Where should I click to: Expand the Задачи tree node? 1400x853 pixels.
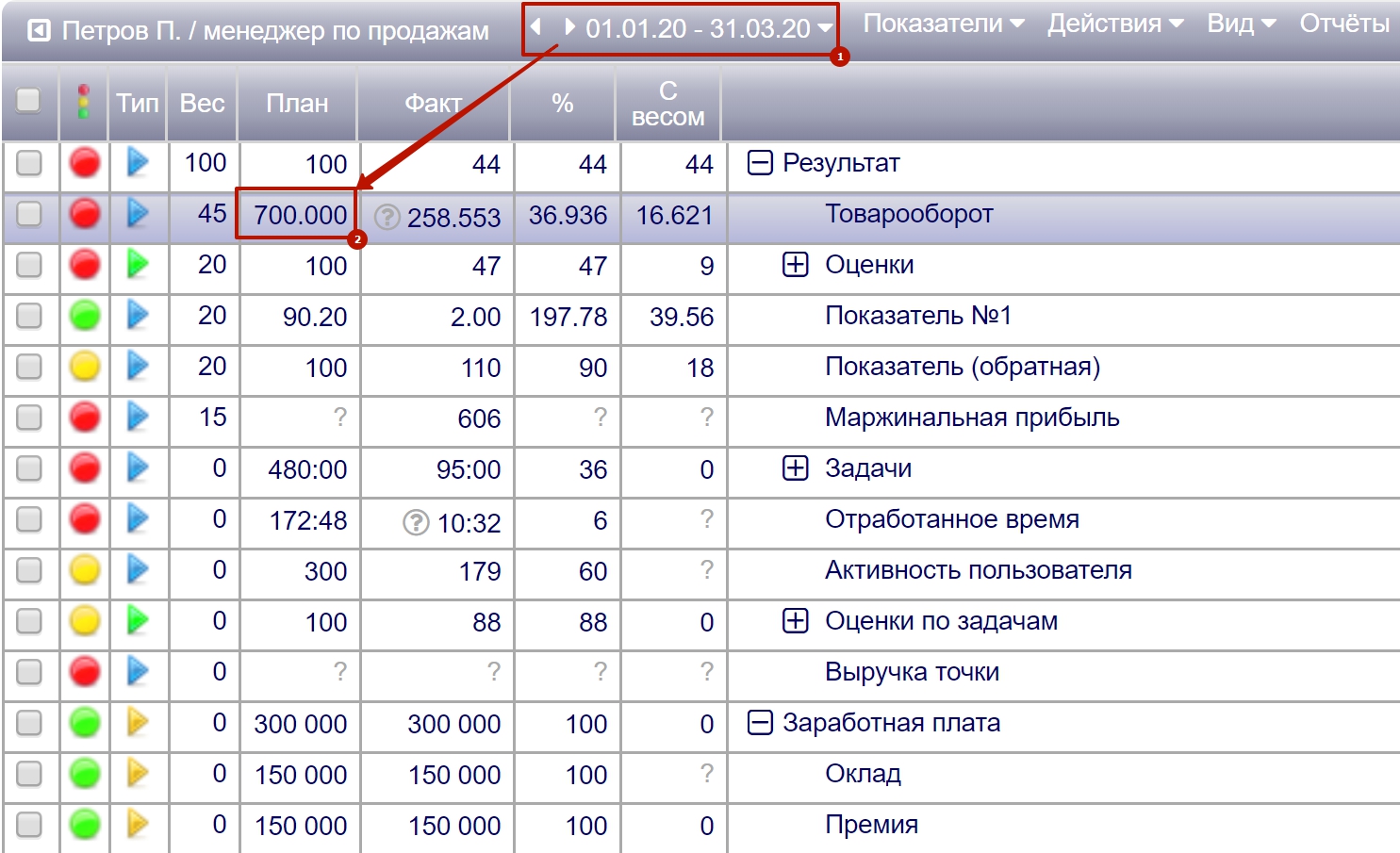(796, 468)
